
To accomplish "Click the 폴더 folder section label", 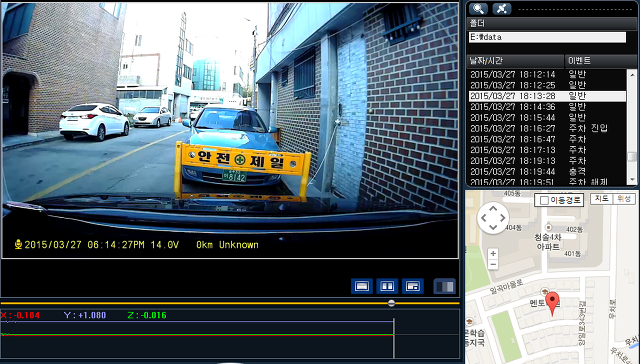I will (x=477, y=23).
